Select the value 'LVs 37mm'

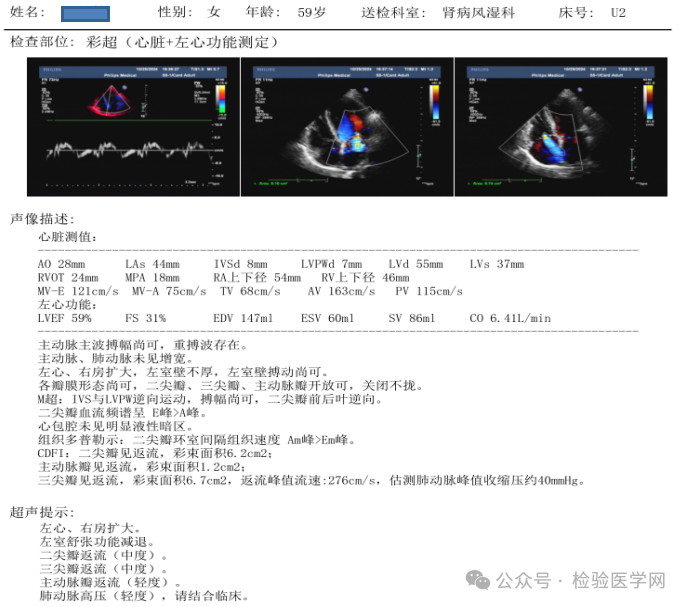click(496, 264)
